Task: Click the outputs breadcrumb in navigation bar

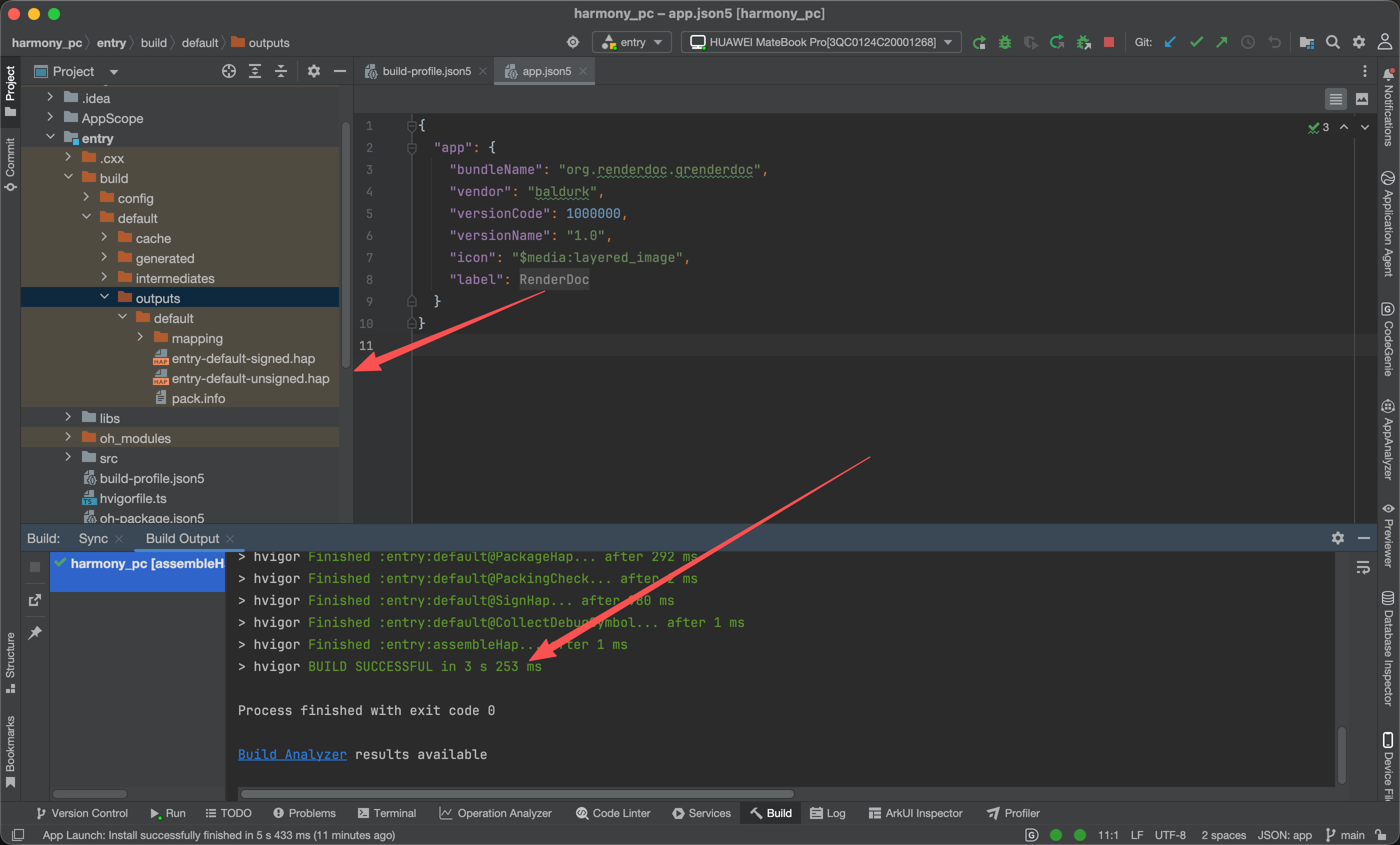Action: (x=260, y=42)
